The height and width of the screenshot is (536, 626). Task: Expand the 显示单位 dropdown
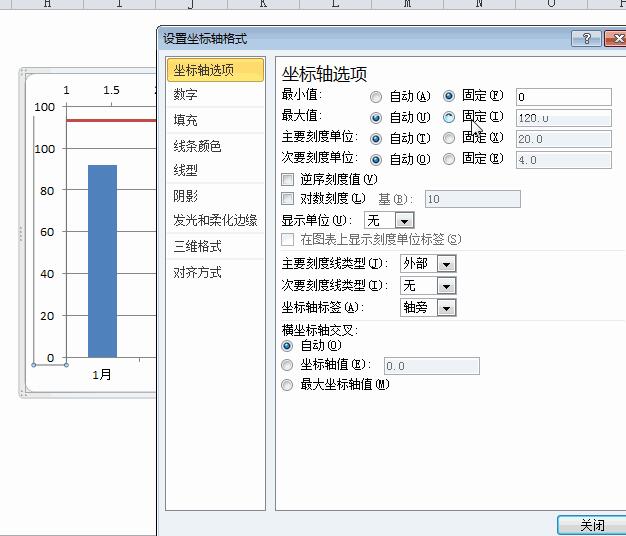coord(404,220)
